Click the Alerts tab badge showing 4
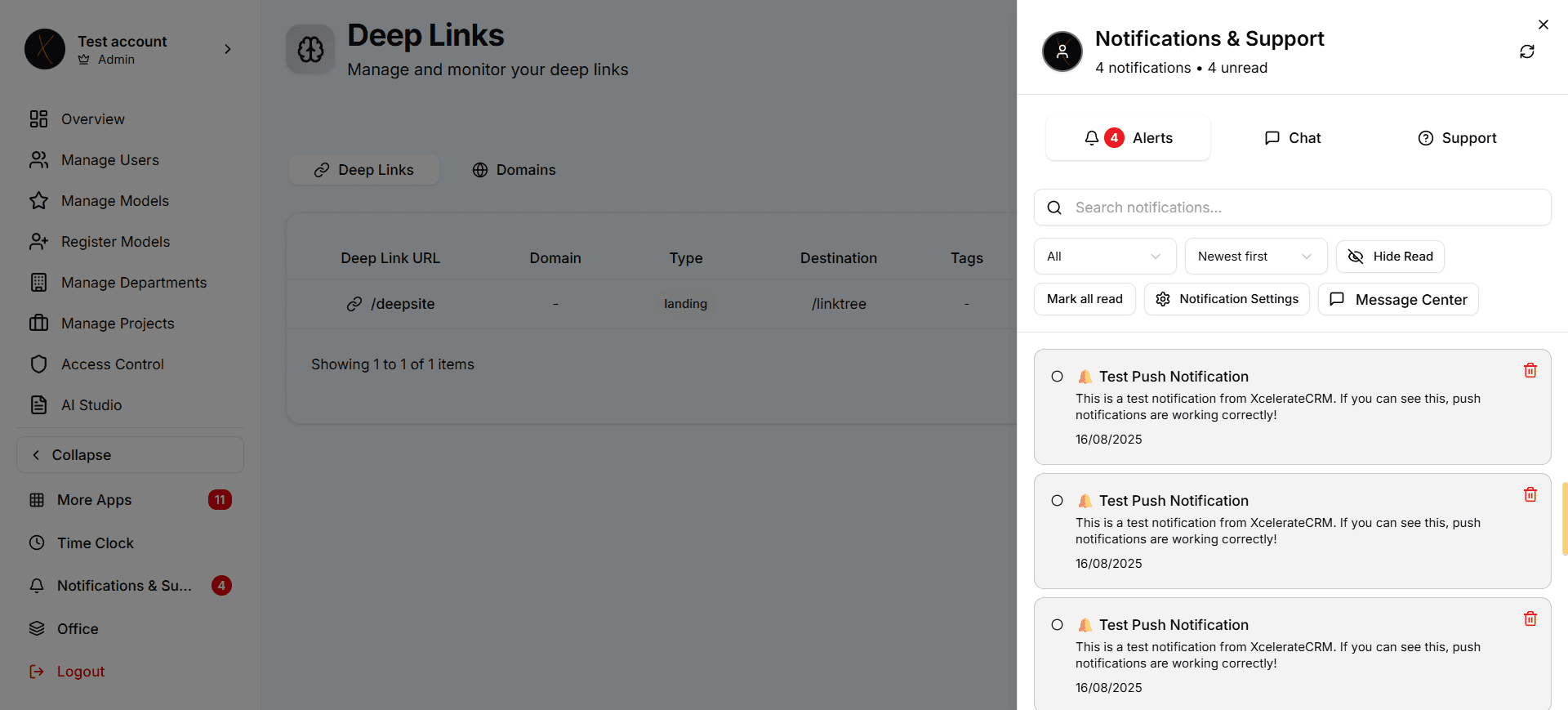The image size is (1568, 710). click(1114, 138)
